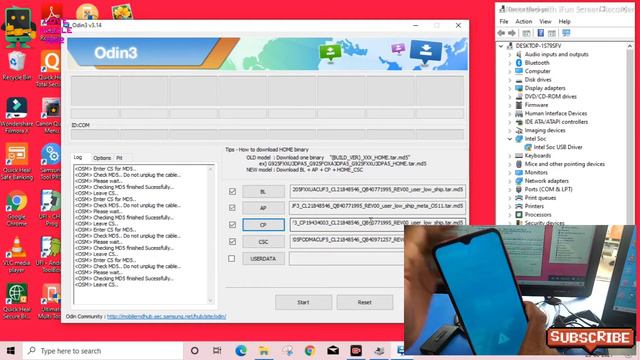Open File Explorer from taskbar

point(264,351)
